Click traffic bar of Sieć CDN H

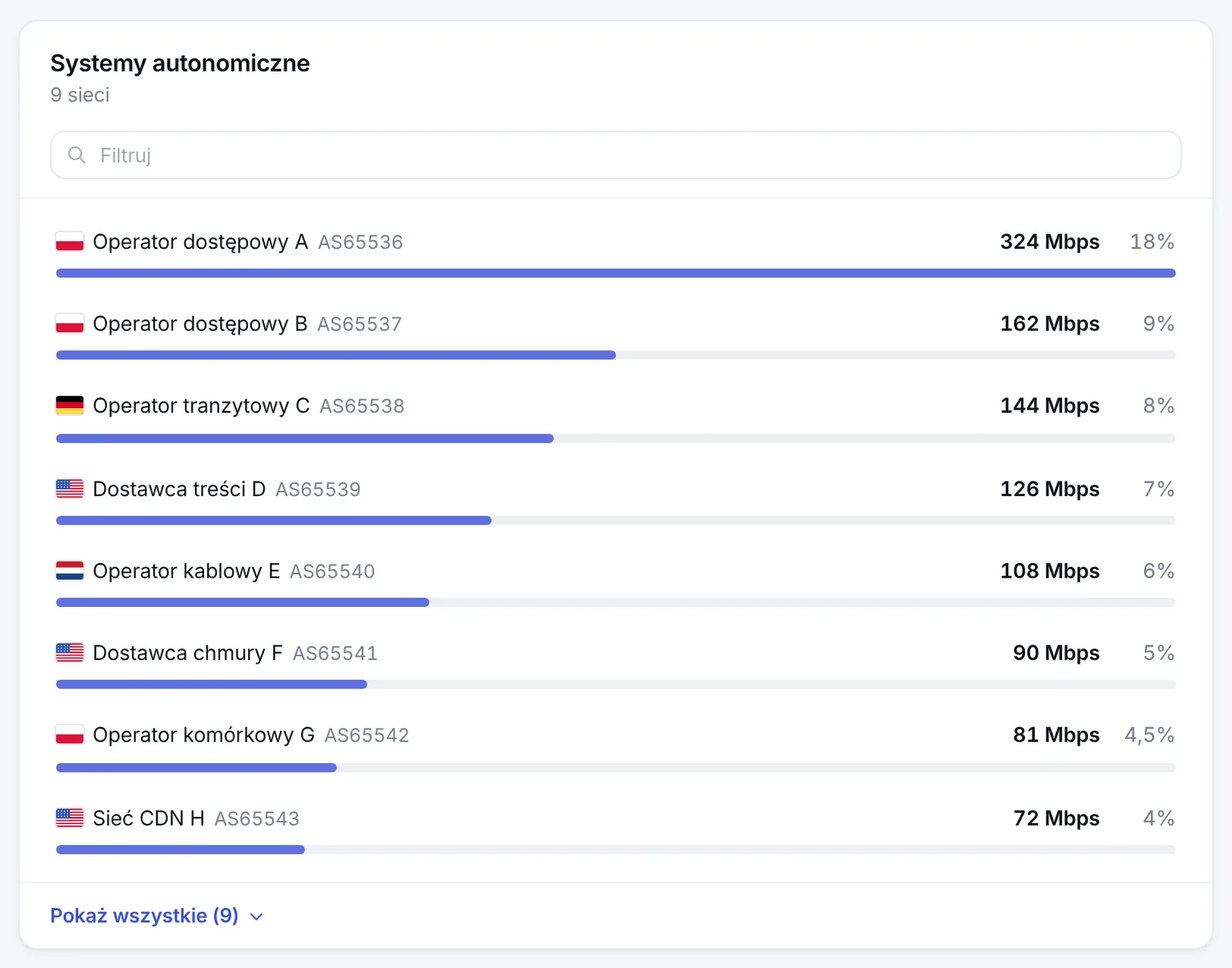pyautogui.click(x=616, y=849)
